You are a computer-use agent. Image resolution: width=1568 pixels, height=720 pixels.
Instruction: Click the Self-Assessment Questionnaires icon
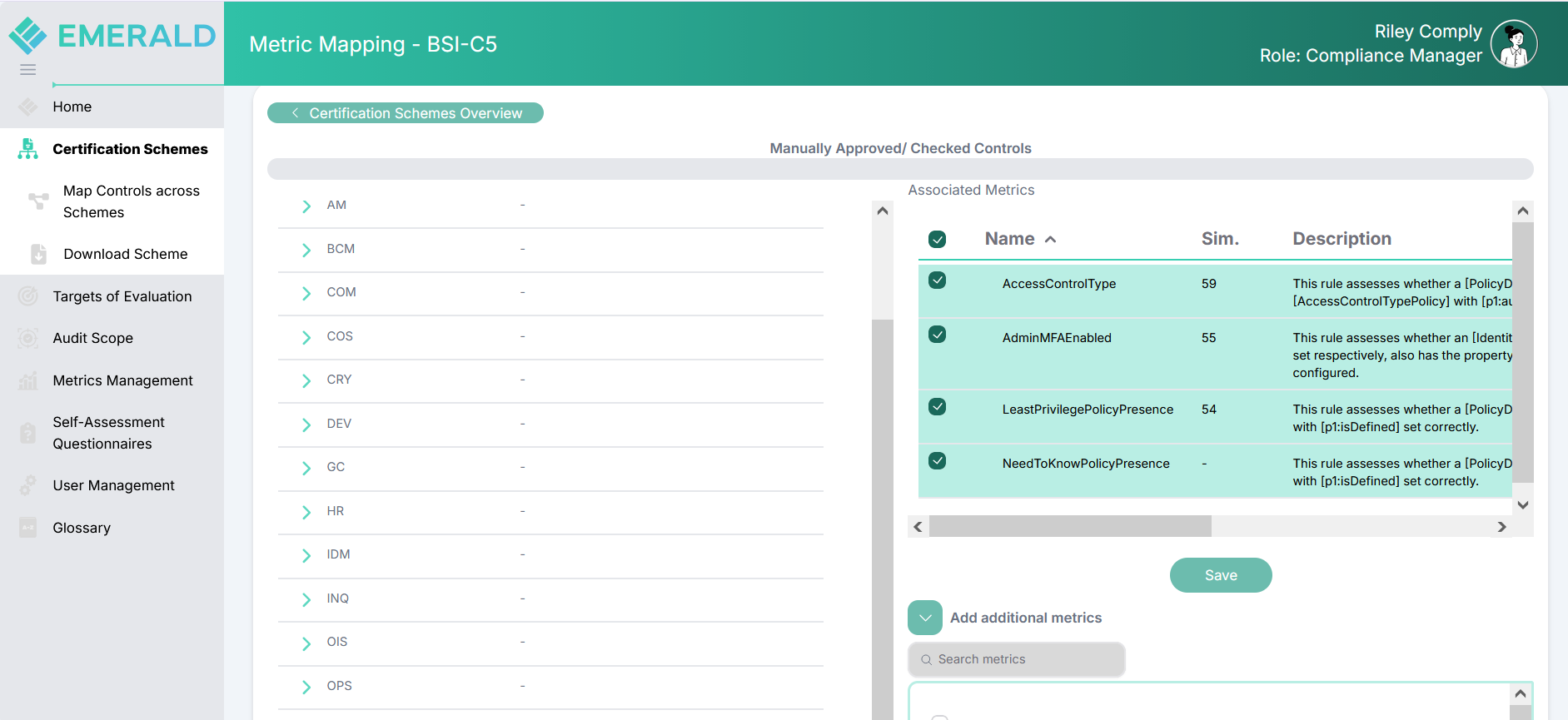[28, 433]
